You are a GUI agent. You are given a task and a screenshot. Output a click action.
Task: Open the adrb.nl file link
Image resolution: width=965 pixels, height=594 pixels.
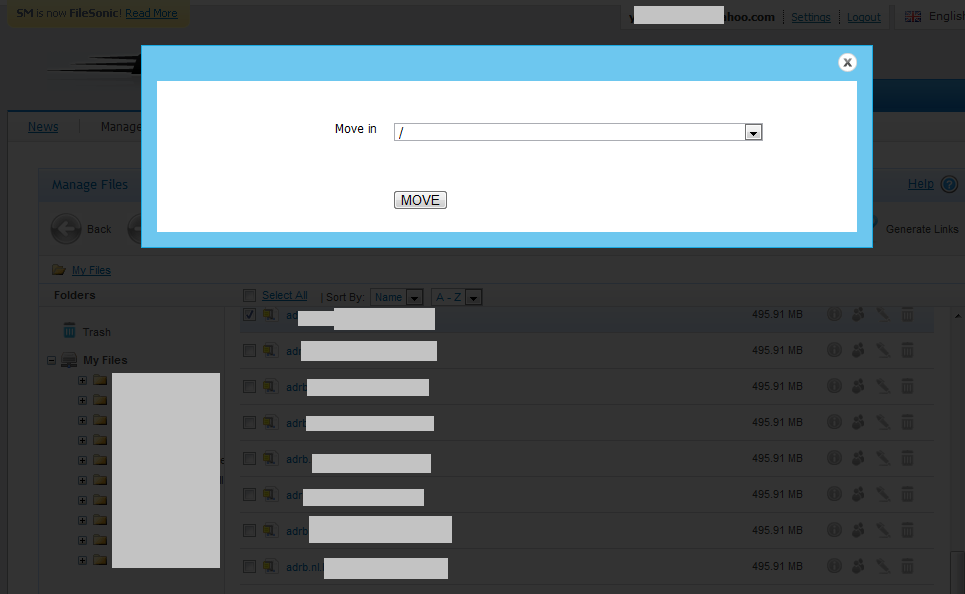pyautogui.click(x=305, y=567)
